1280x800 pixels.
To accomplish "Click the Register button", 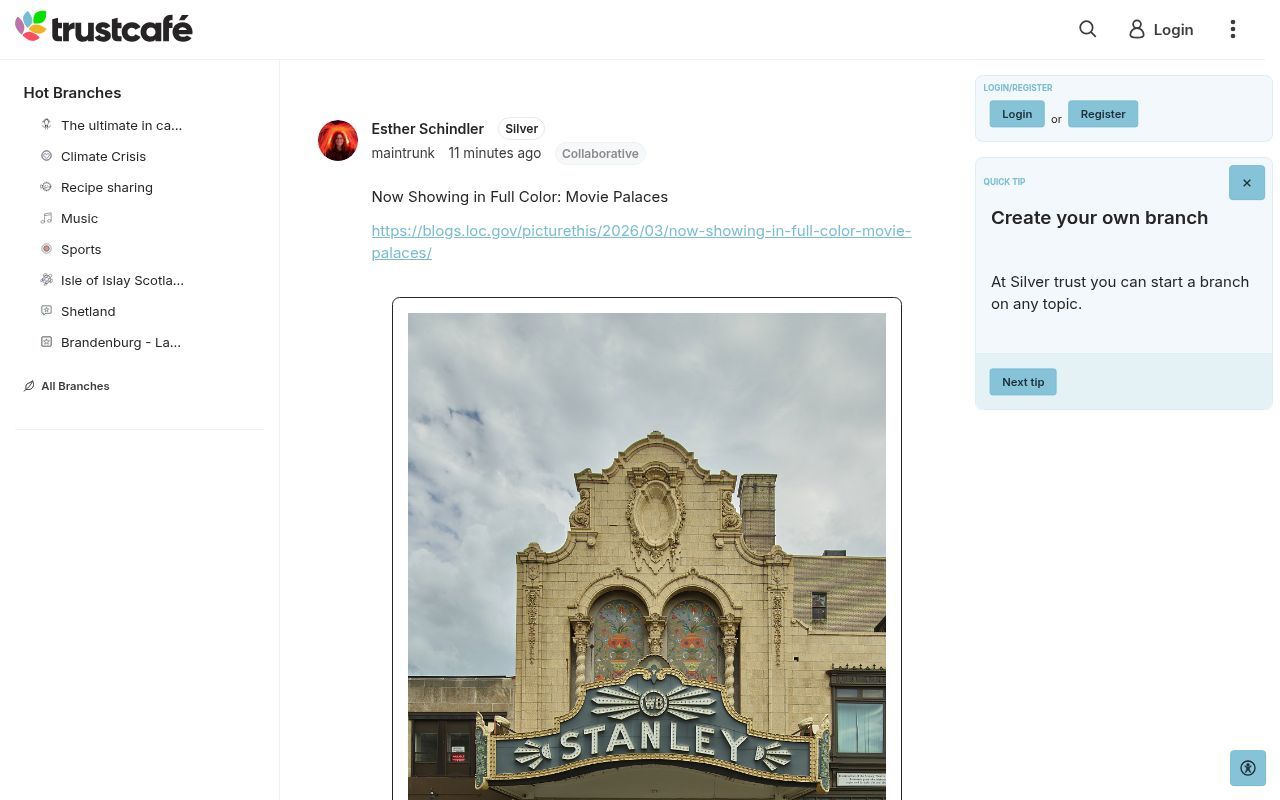I will pos(1103,114).
